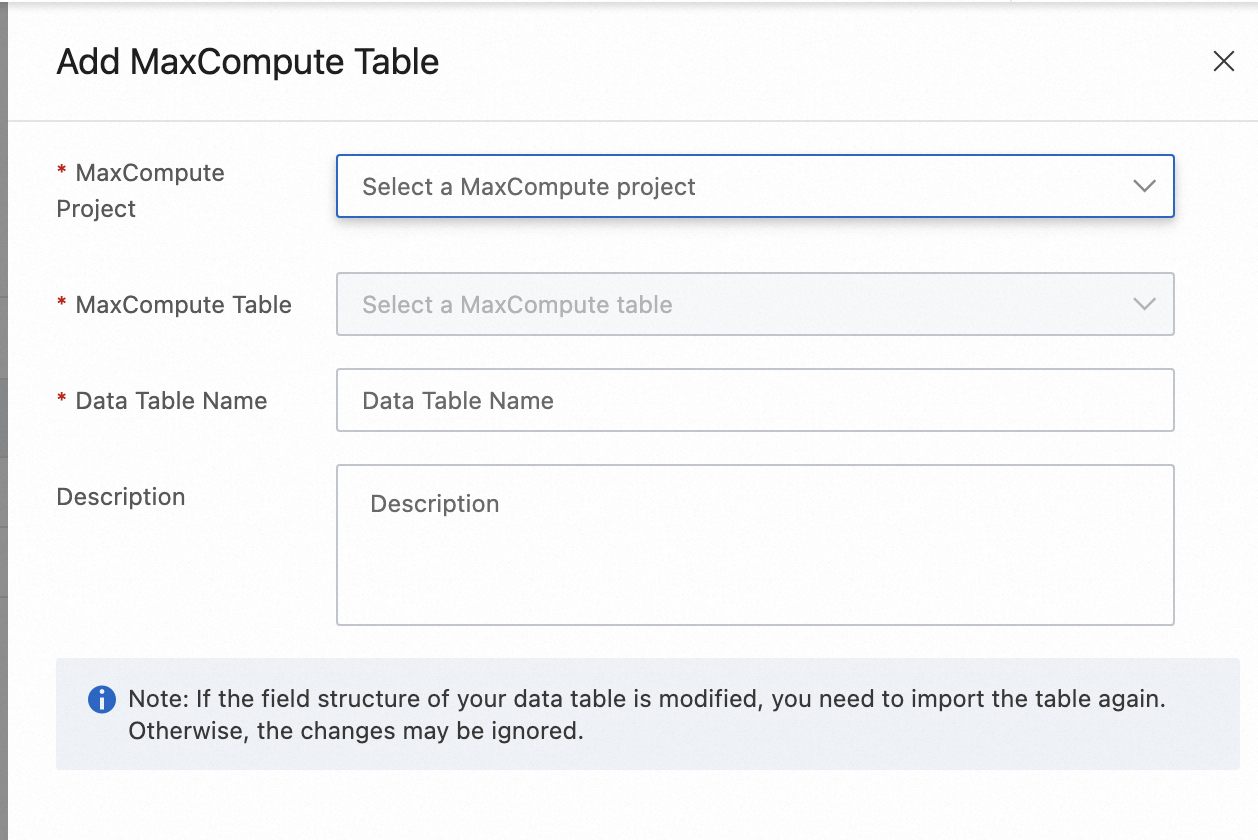Focus the Data Table Name input field
The width and height of the screenshot is (1258, 840).
pyautogui.click(x=754, y=400)
